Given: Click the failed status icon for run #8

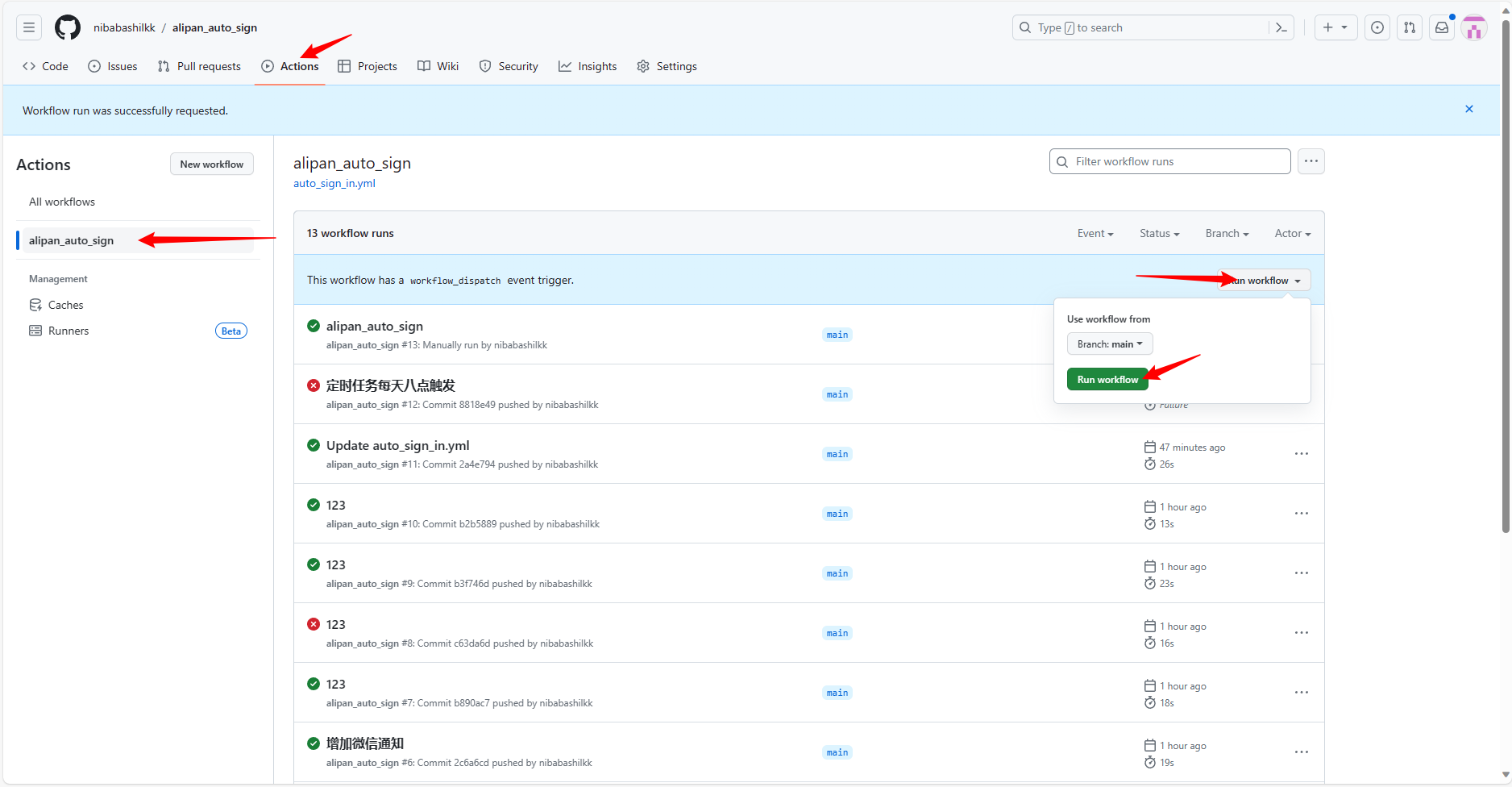Looking at the screenshot, I should pyautogui.click(x=314, y=624).
